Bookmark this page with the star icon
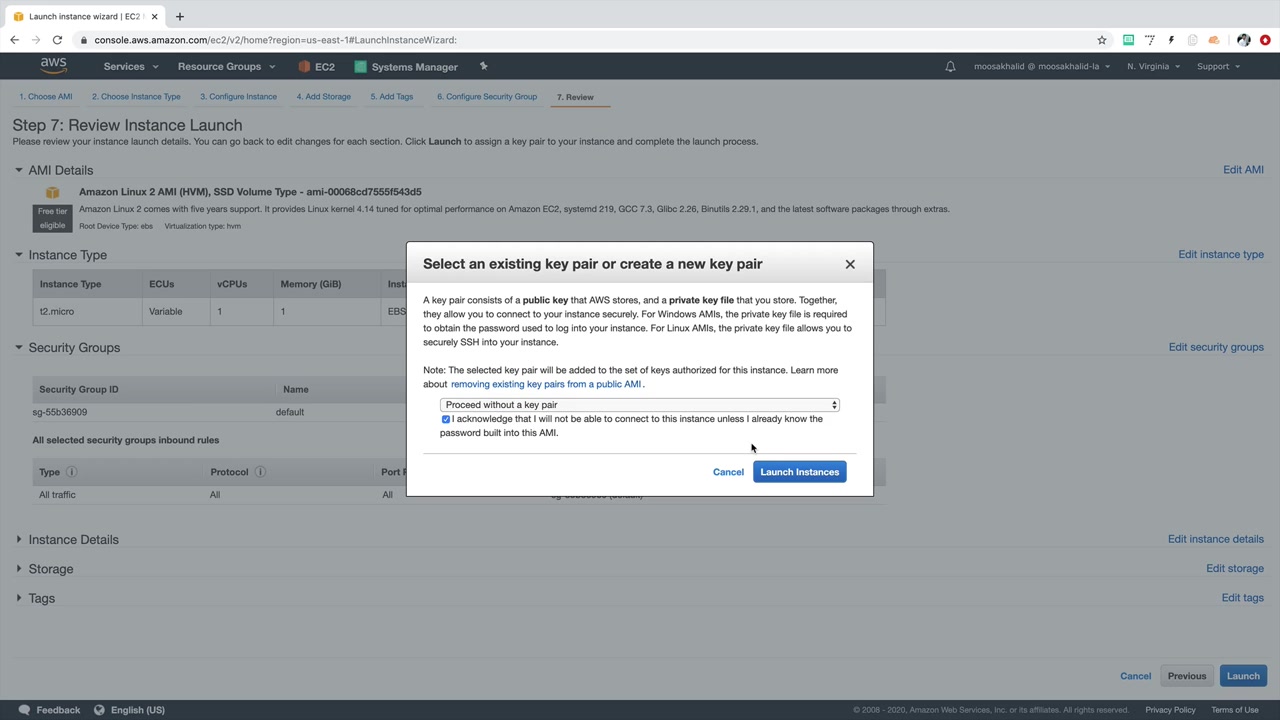Viewport: 1280px width, 720px height. (x=1102, y=40)
